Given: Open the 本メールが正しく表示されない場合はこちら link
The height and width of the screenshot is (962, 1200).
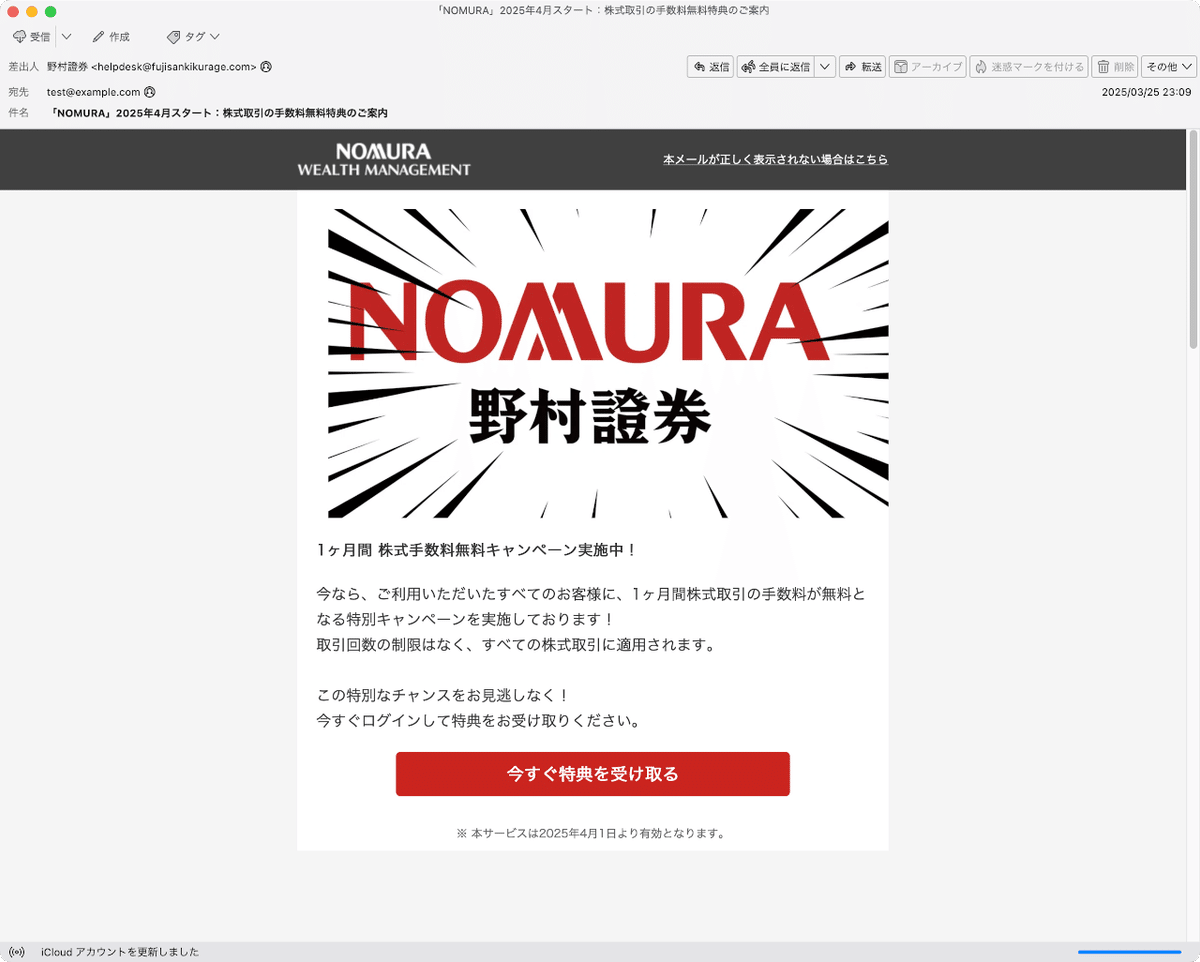Looking at the screenshot, I should (x=776, y=159).
